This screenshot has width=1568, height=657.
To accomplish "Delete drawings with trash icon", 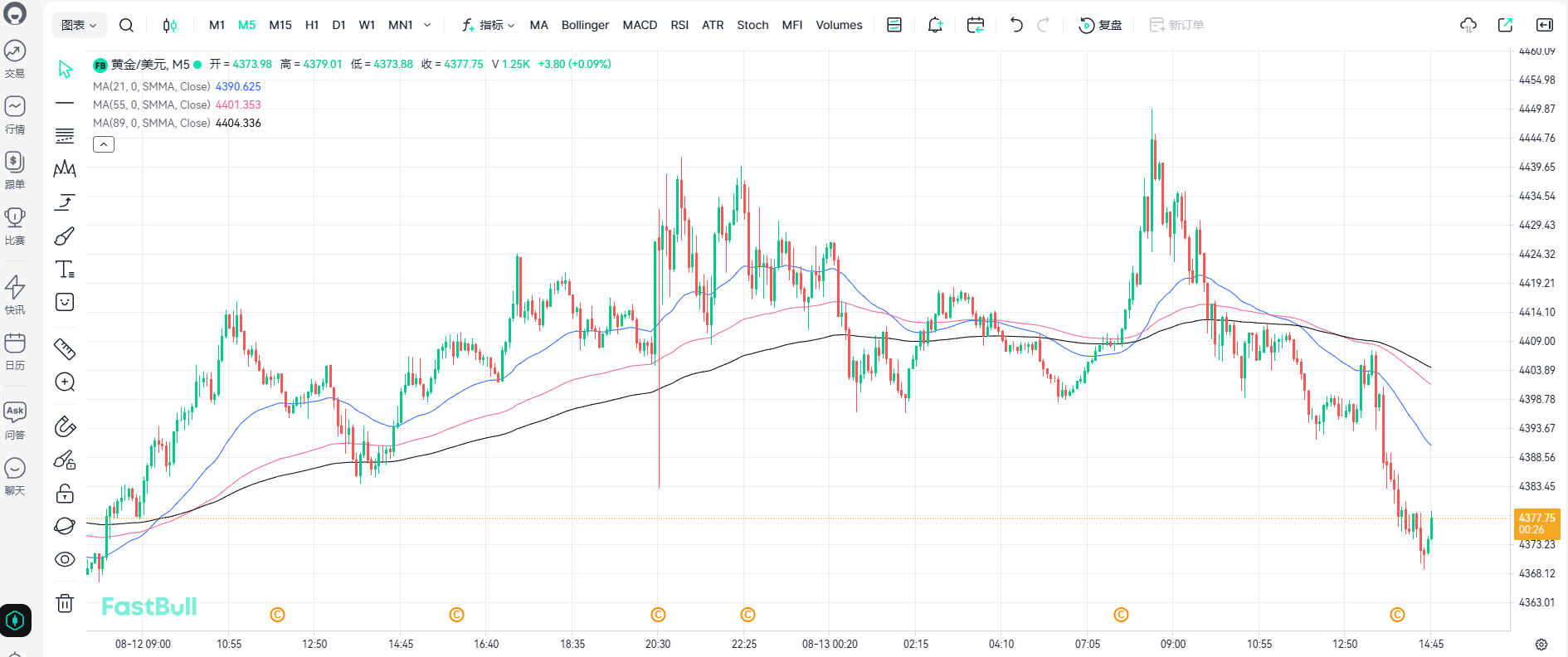I will point(65,603).
